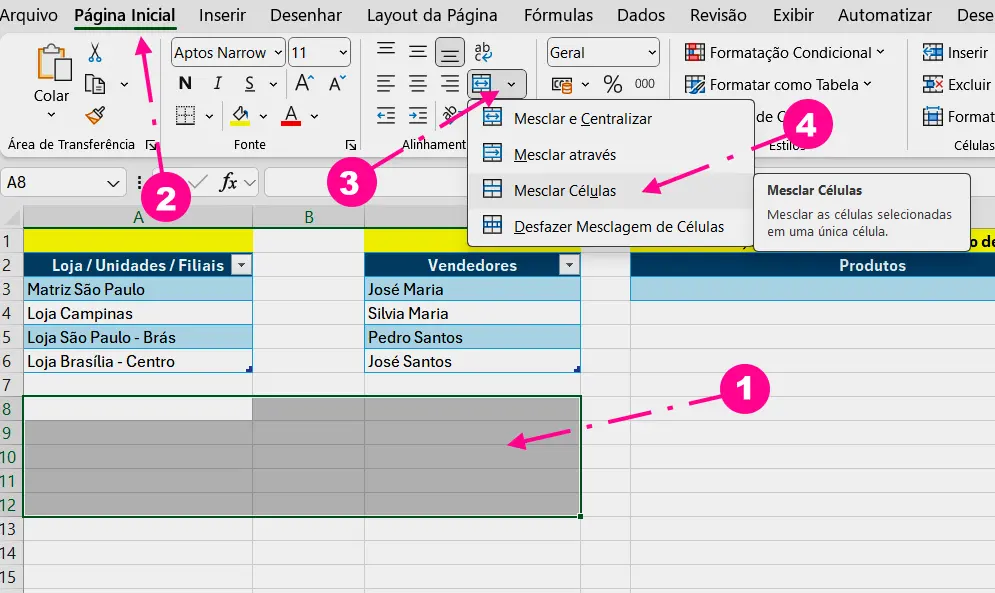Click the increase font size icon
Viewport: 995px width, 593px height.
(306, 84)
